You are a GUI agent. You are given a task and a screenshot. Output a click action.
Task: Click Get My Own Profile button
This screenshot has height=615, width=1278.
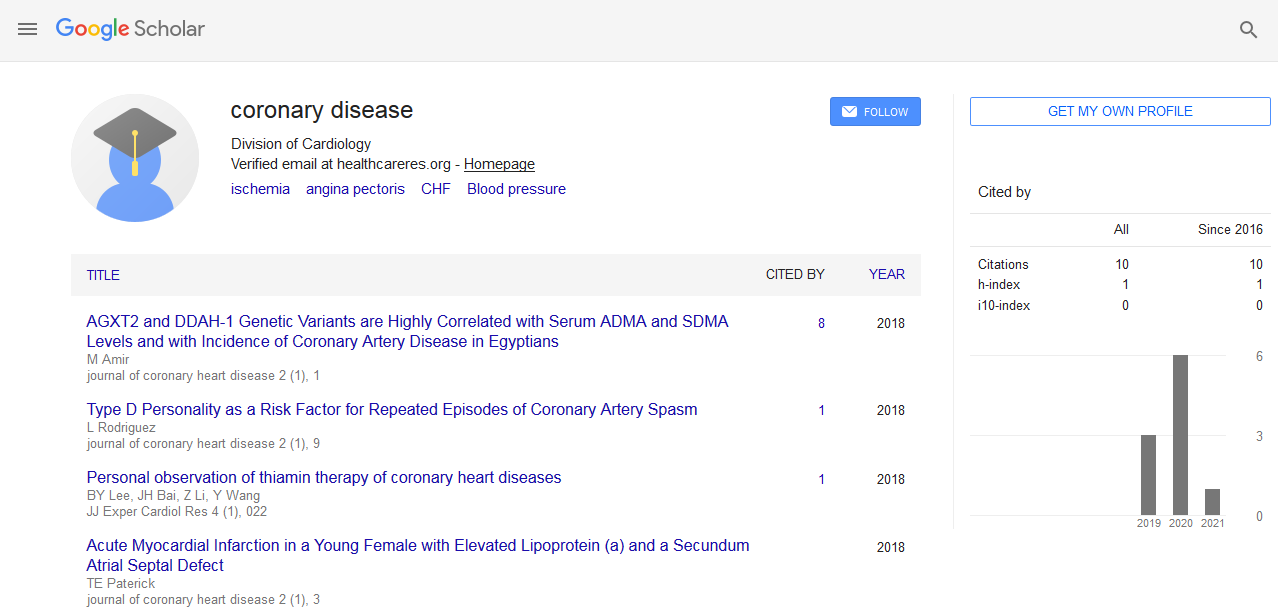click(1119, 111)
